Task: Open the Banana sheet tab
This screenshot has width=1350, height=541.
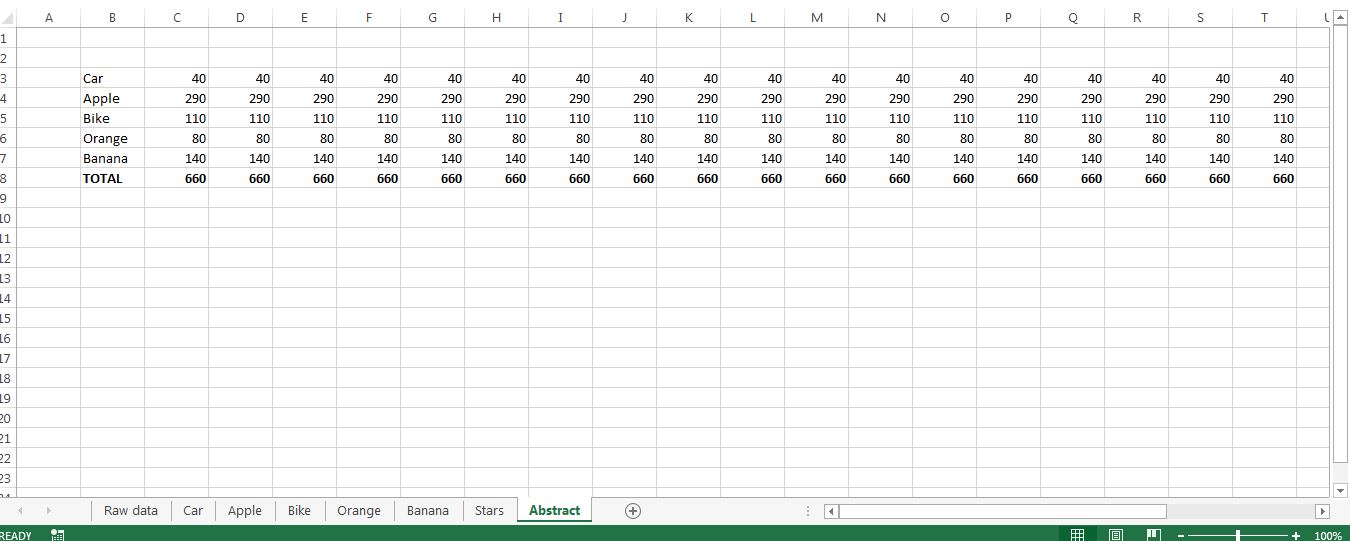Action: click(428, 510)
